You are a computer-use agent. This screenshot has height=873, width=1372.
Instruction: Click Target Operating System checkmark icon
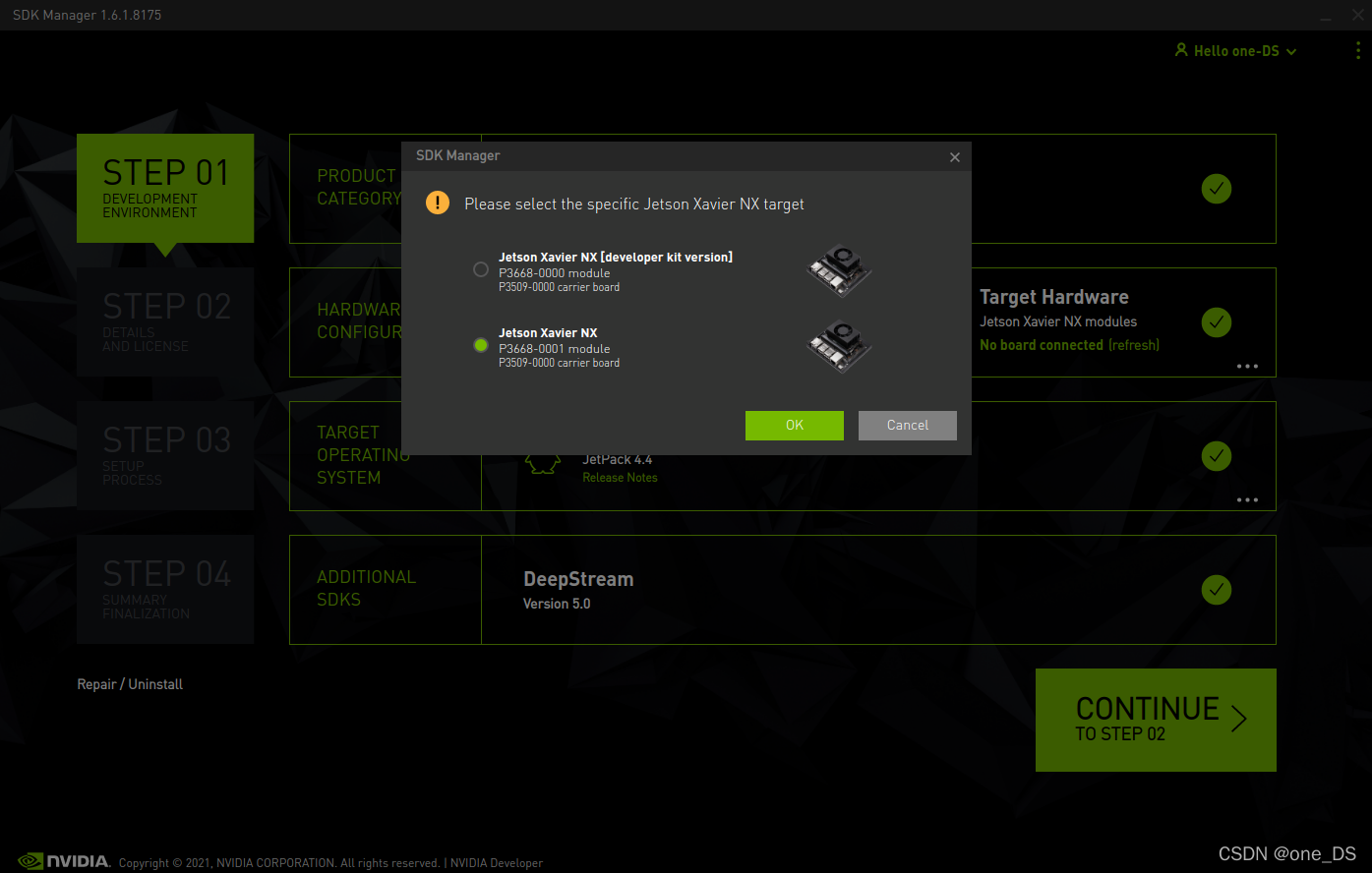1217,456
